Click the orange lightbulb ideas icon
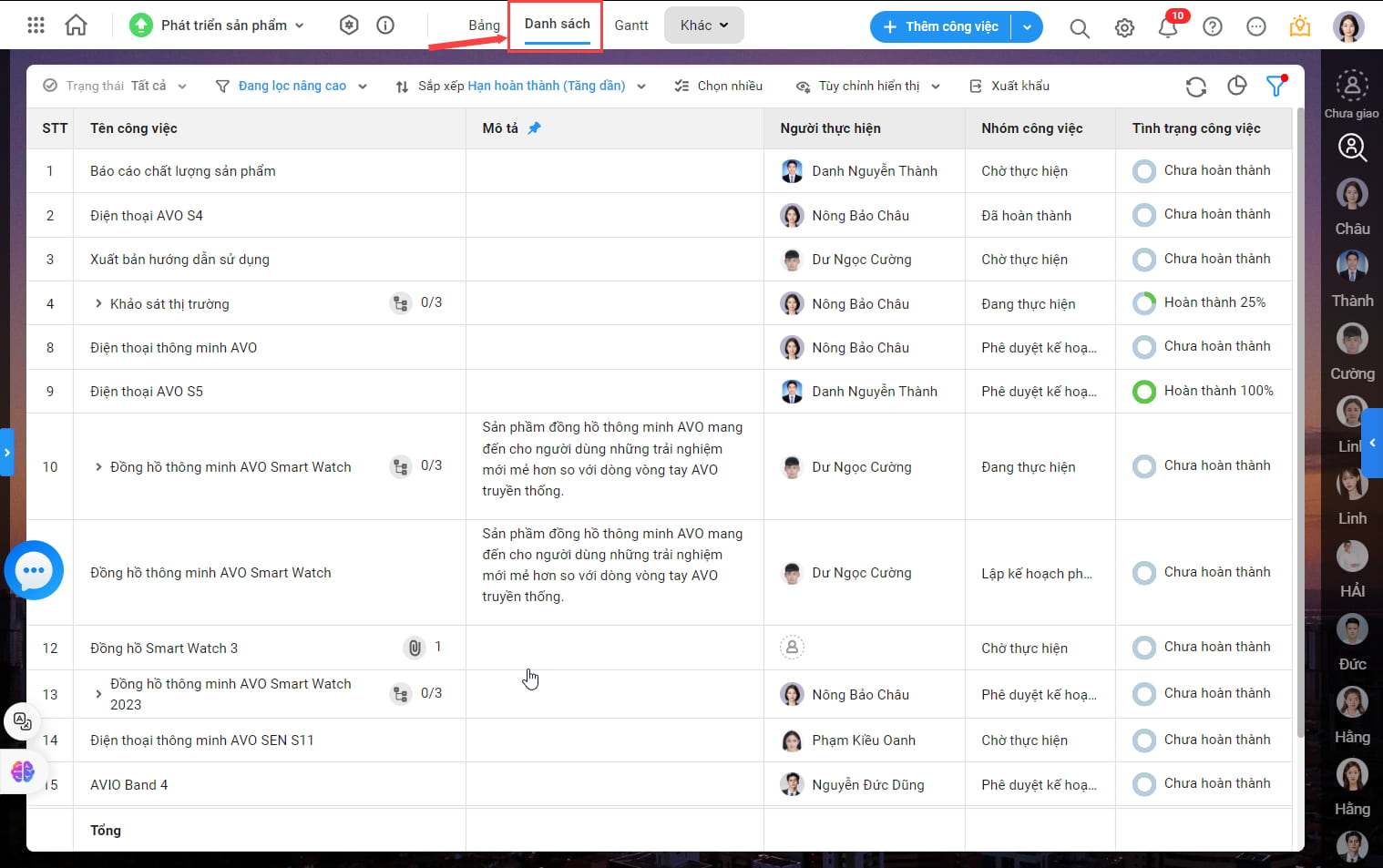 pyautogui.click(x=1300, y=26)
